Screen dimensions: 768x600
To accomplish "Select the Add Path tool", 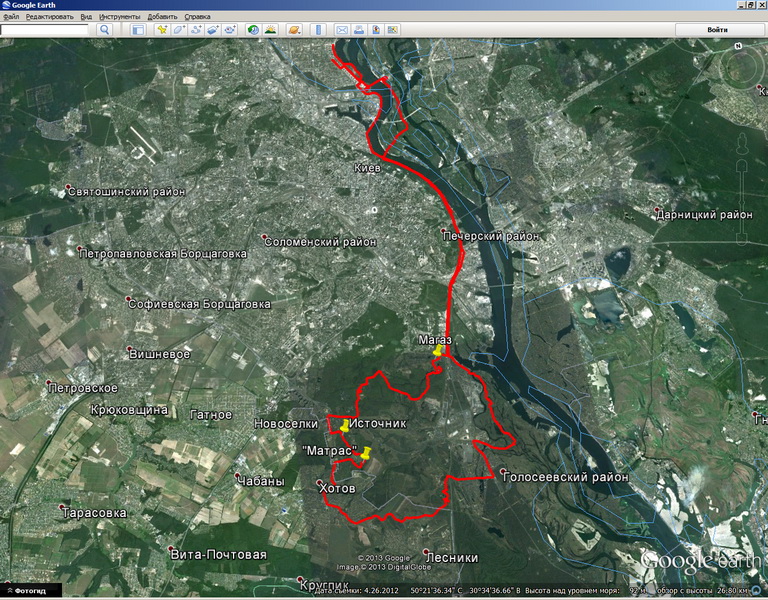I will (x=196, y=30).
